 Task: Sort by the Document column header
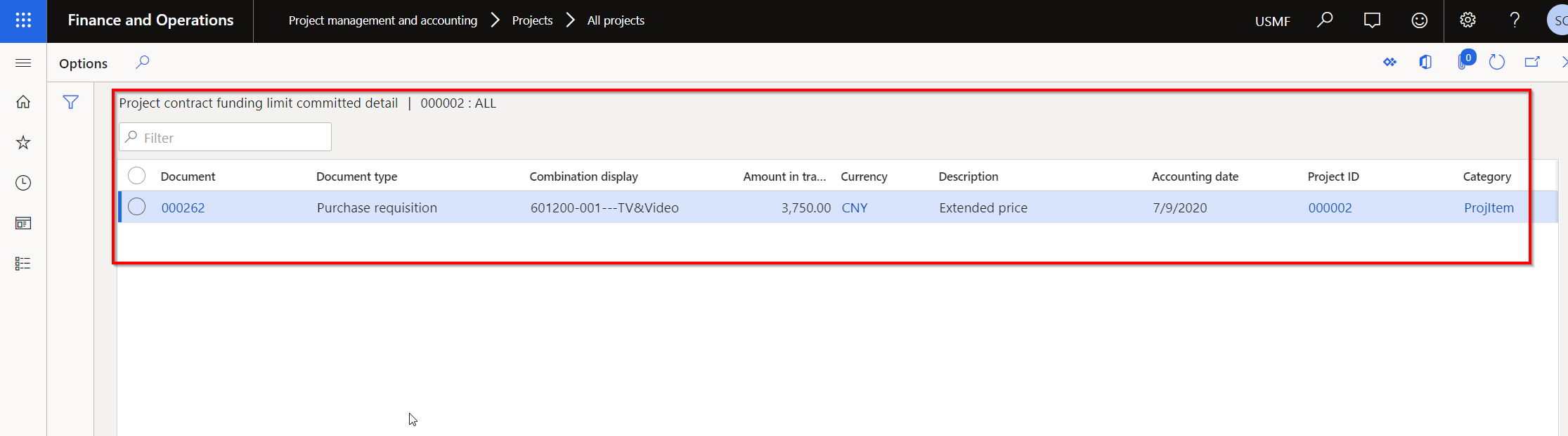click(x=188, y=177)
